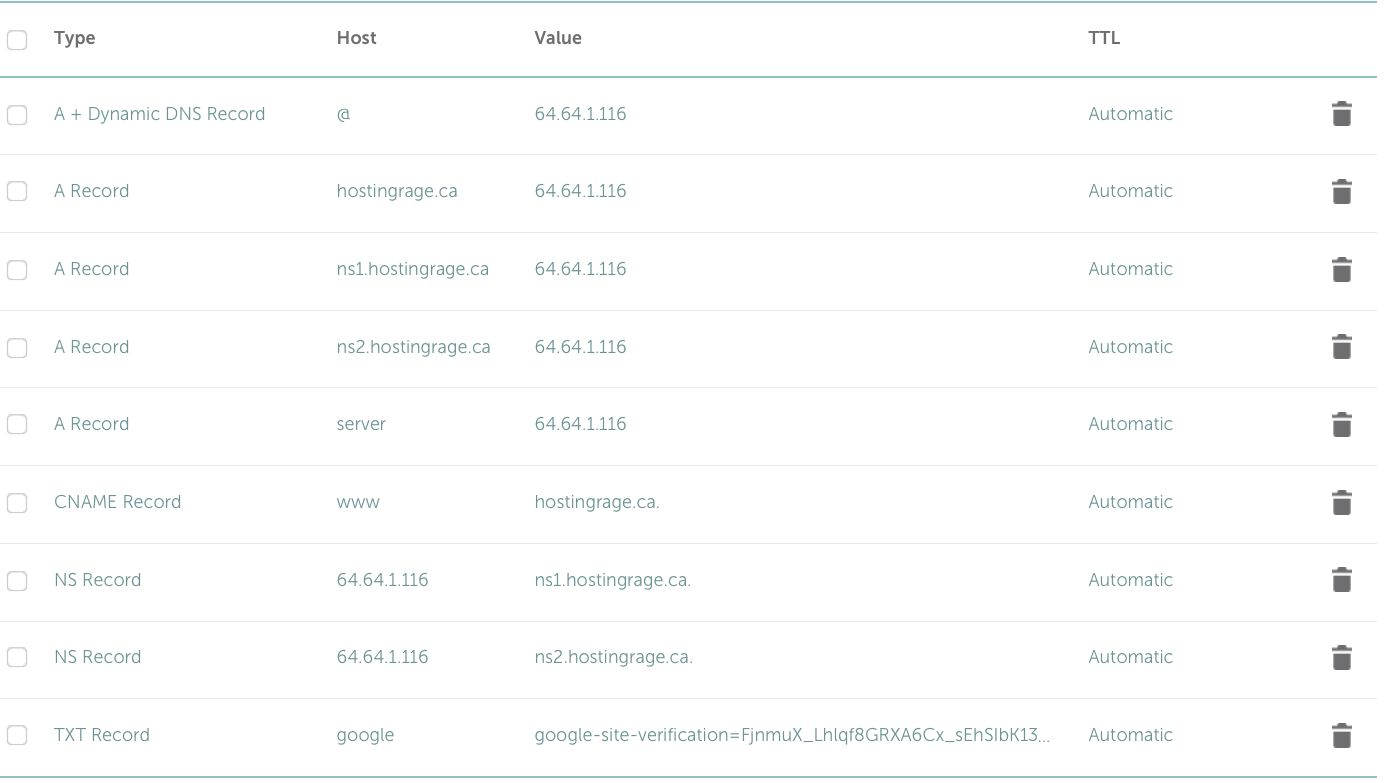Click trash icon for hostingrage.ca A Record

point(1342,191)
